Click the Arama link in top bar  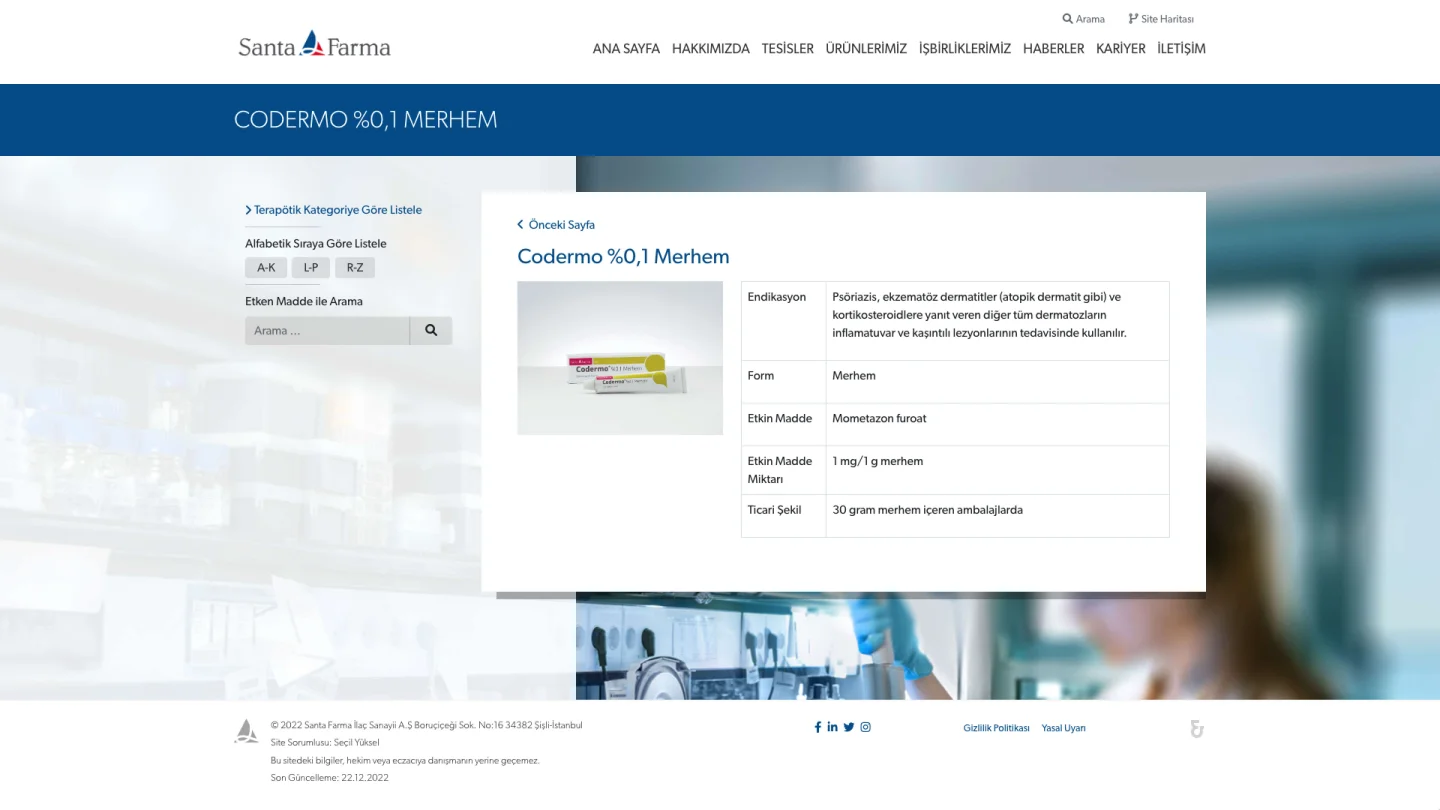pyautogui.click(x=1090, y=19)
